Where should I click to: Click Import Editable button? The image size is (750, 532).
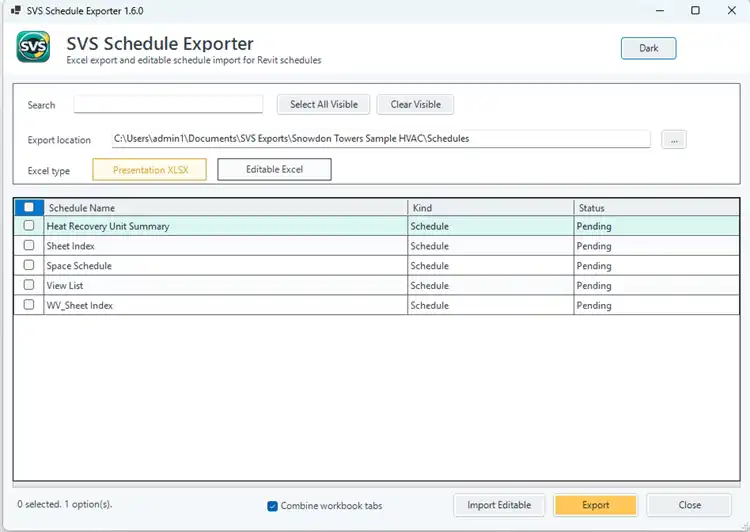499,505
